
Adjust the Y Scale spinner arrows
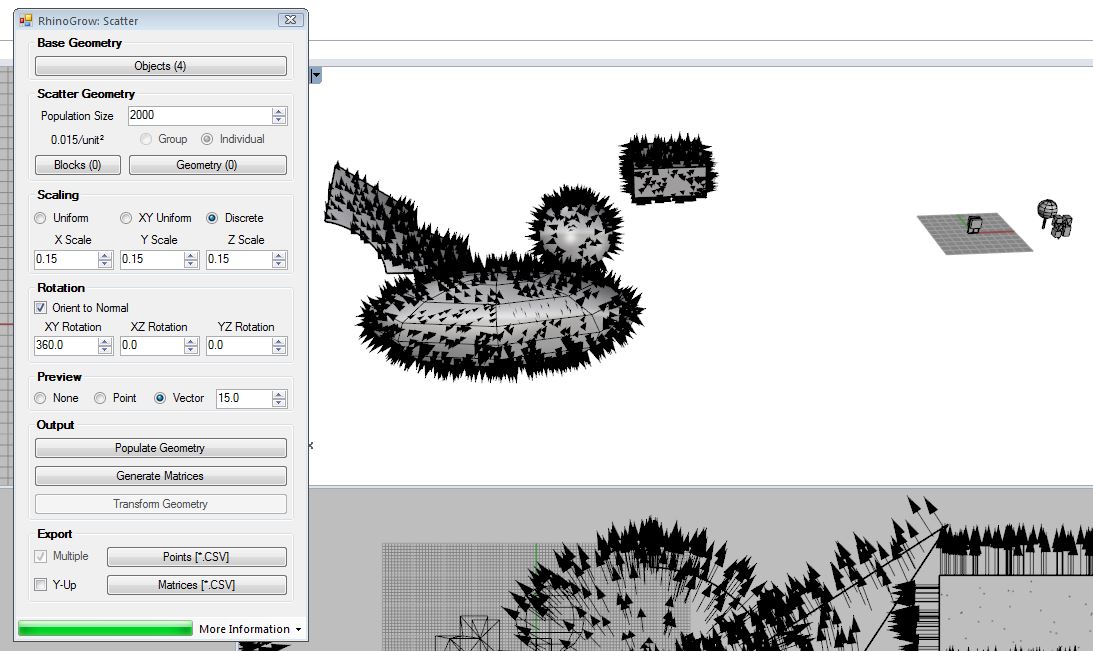(x=191, y=259)
